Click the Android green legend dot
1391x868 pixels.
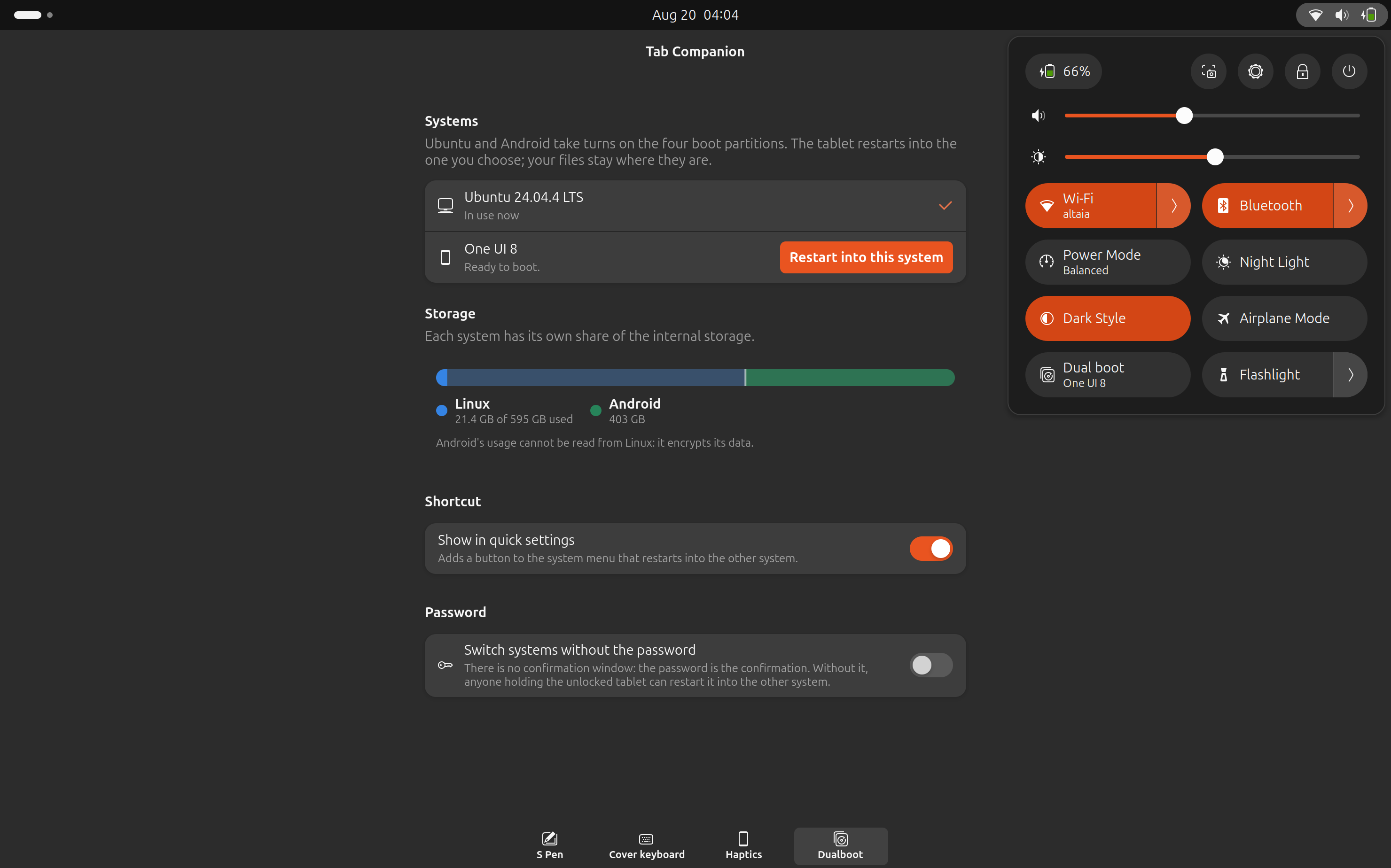[595, 411]
